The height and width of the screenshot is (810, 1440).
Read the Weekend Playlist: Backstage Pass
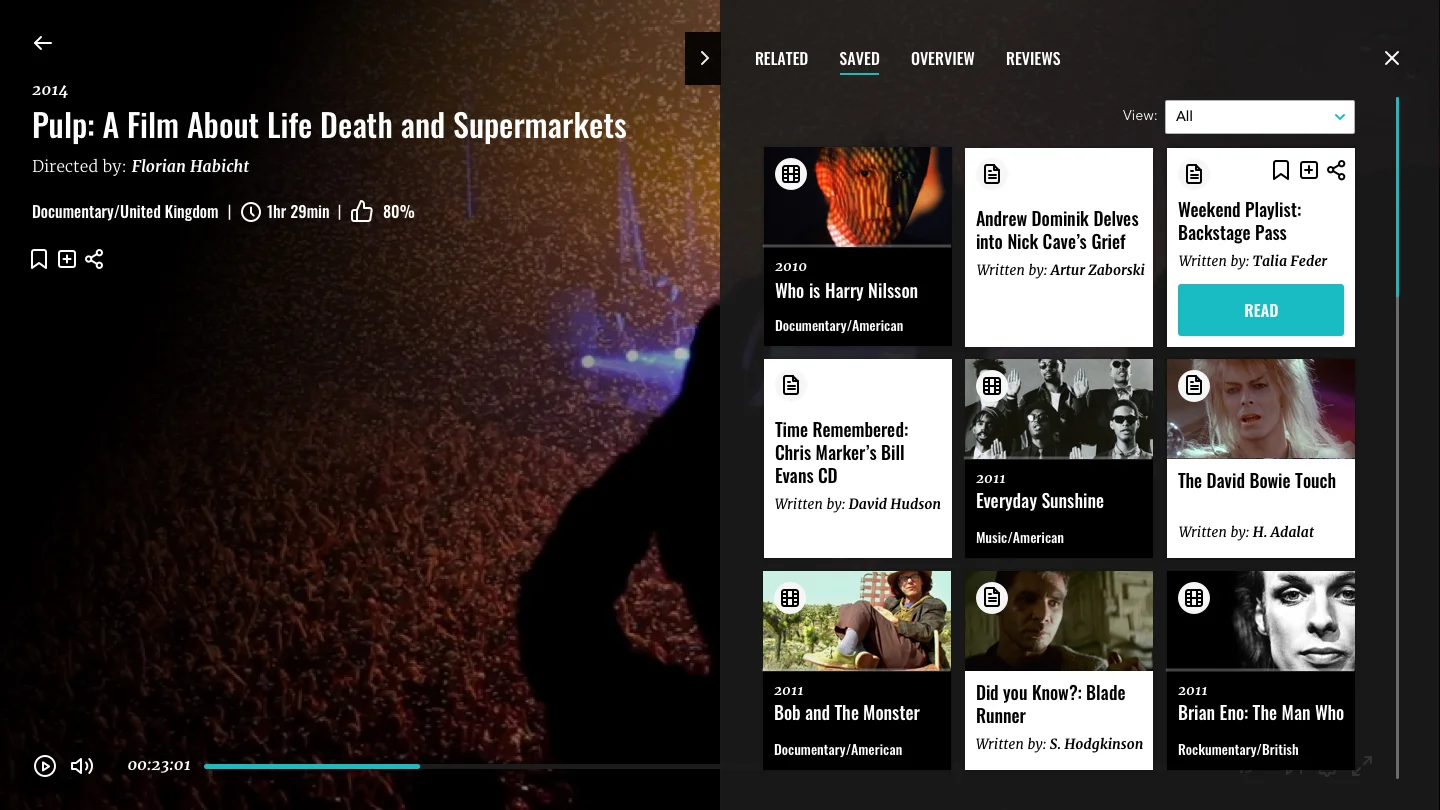click(1260, 310)
